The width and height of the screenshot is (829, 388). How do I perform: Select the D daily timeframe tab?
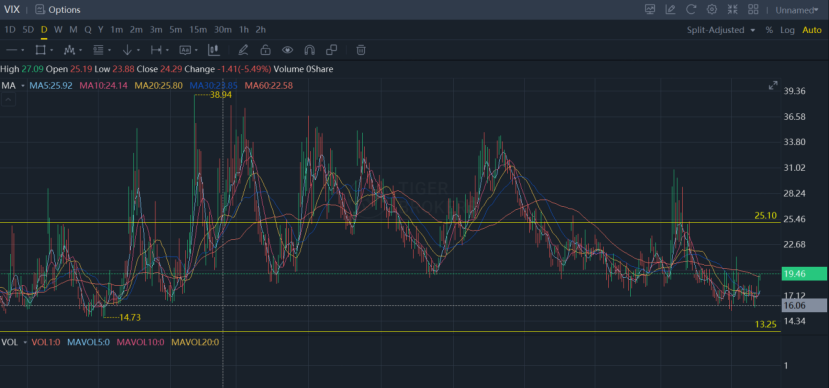[x=44, y=30]
